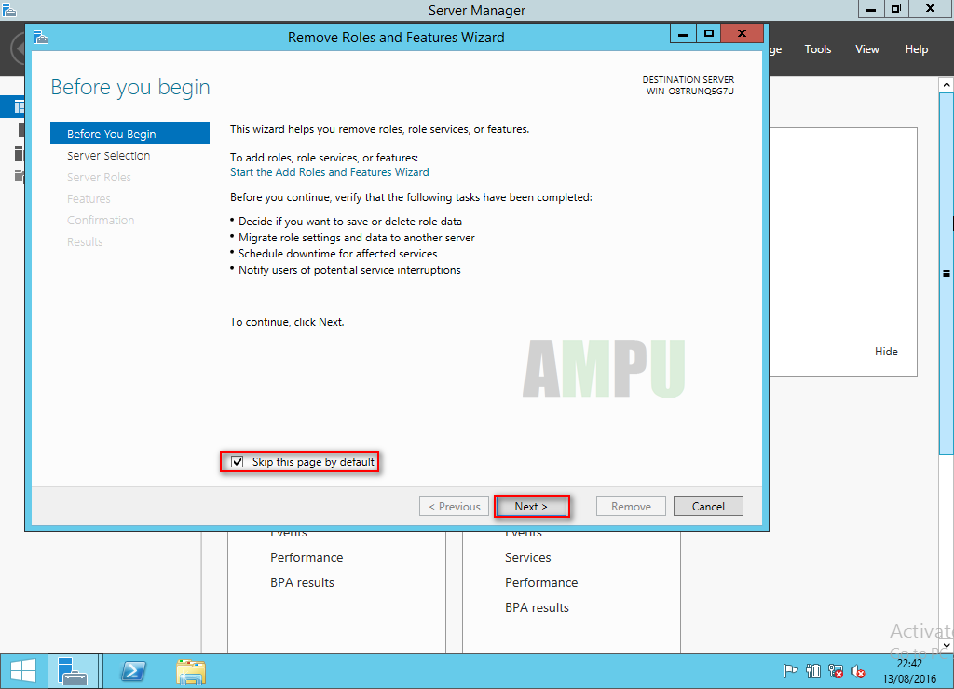The width and height of the screenshot is (954, 689).
Task: Open the BPA results link
Action: pos(302,582)
